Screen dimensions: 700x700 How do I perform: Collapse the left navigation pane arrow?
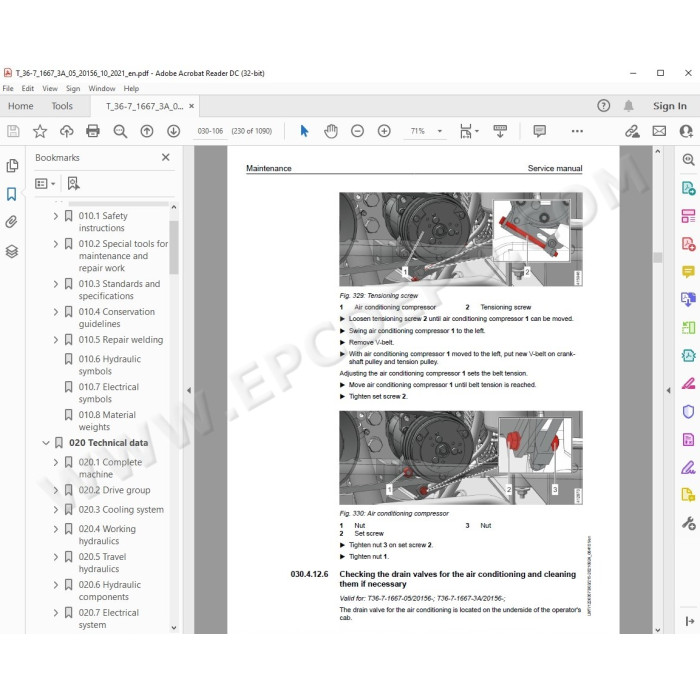click(189, 390)
